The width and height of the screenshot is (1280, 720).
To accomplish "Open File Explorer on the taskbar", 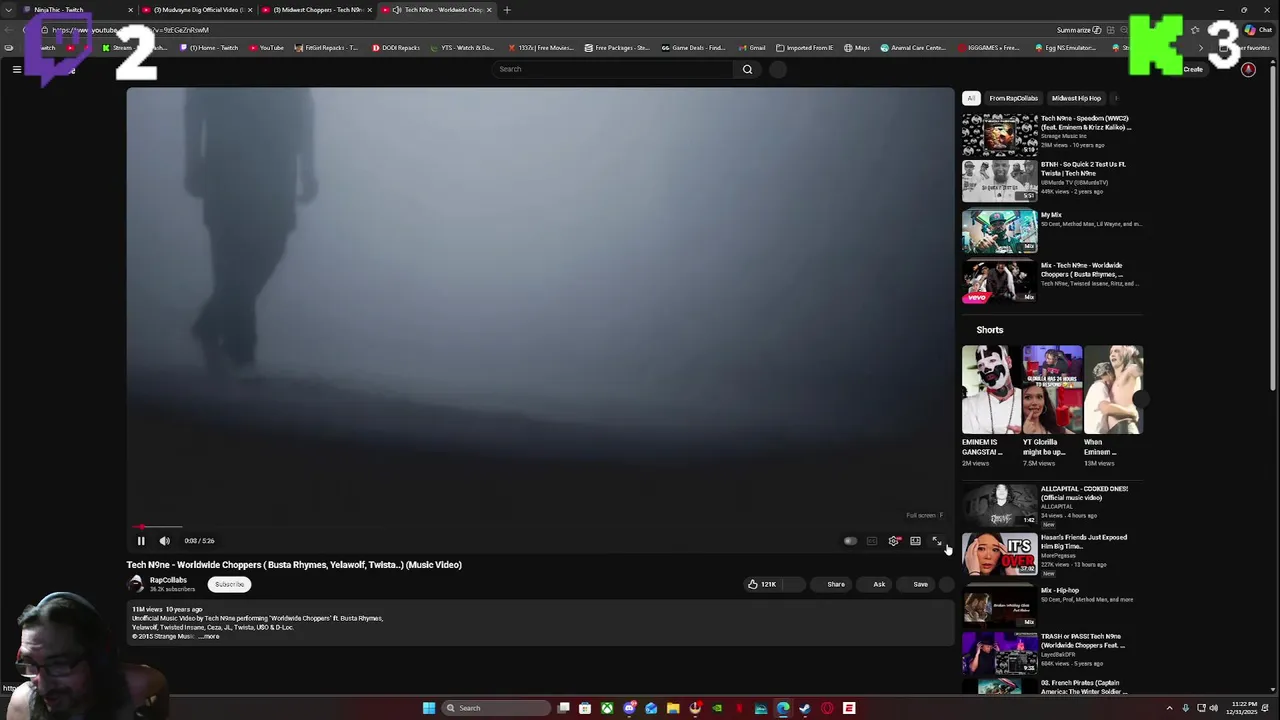I will [x=673, y=708].
